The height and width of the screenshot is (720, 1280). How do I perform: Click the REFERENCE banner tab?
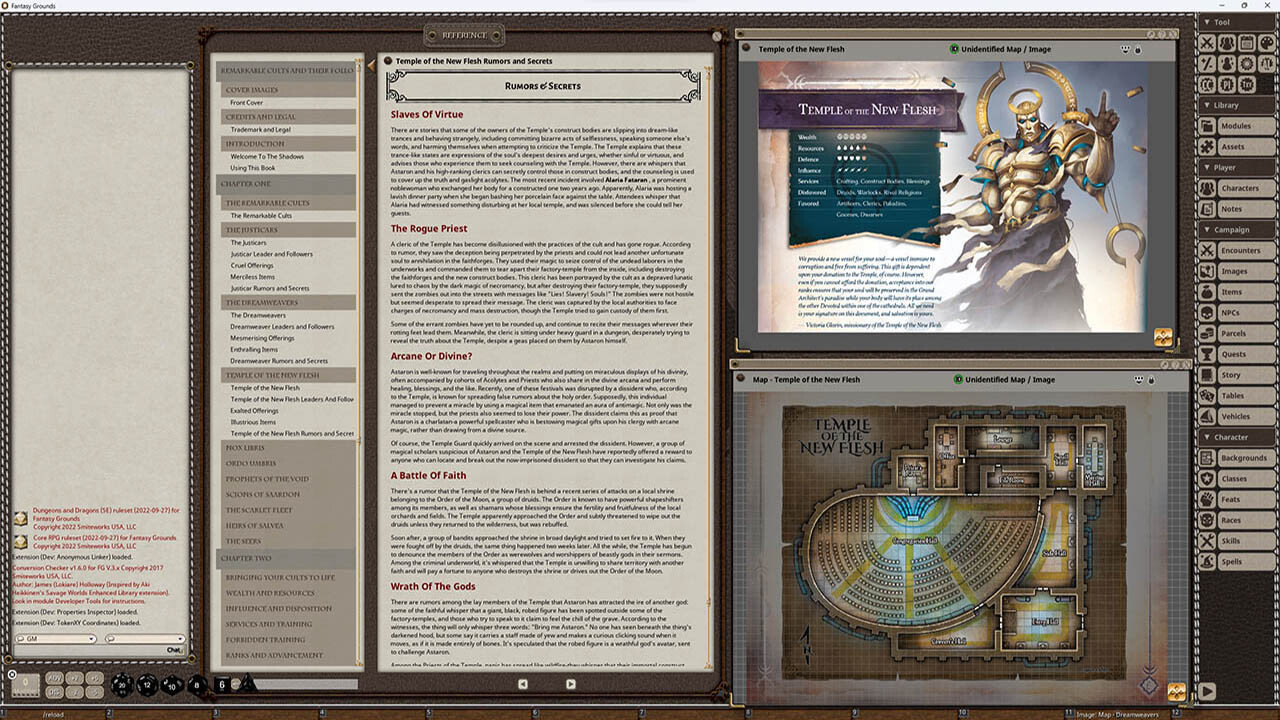[x=462, y=33]
